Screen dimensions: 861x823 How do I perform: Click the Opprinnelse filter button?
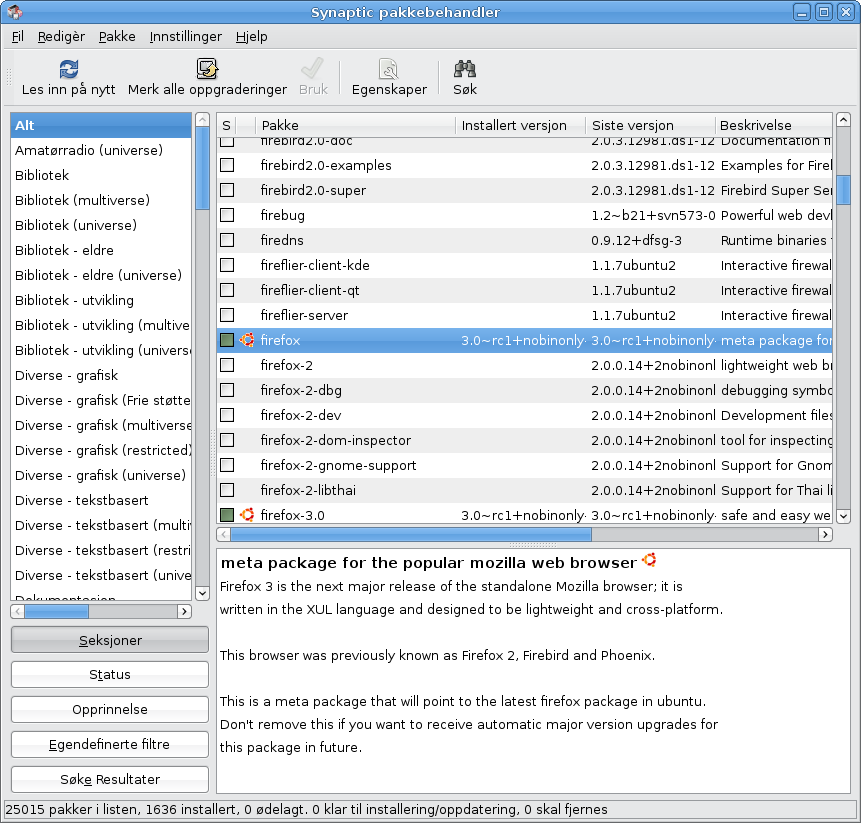(x=110, y=709)
